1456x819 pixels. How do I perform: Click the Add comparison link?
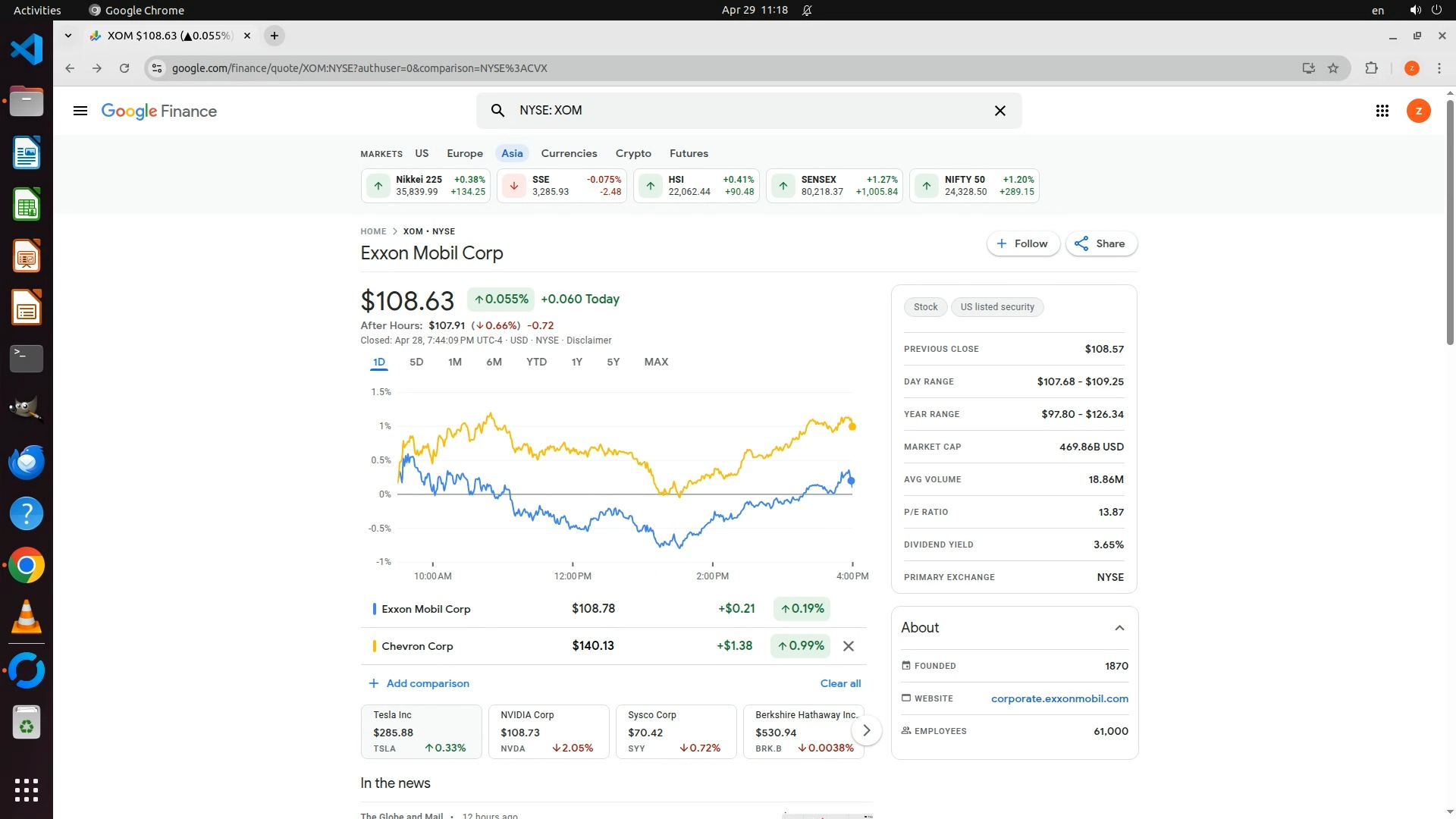(x=419, y=683)
